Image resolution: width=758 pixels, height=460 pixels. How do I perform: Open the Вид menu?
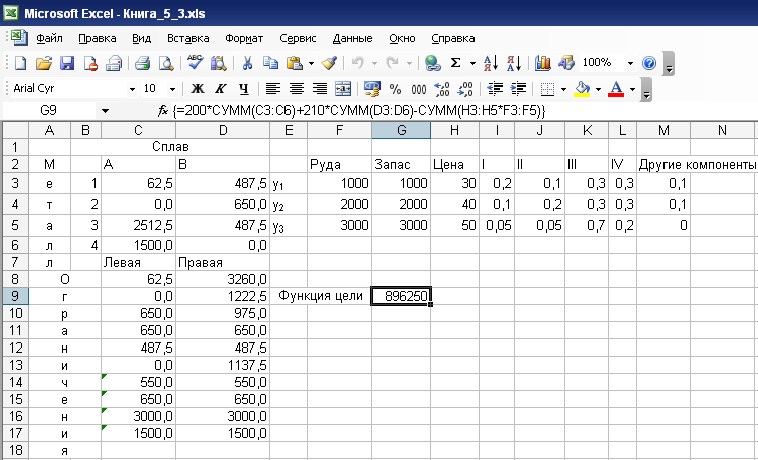pyautogui.click(x=141, y=38)
